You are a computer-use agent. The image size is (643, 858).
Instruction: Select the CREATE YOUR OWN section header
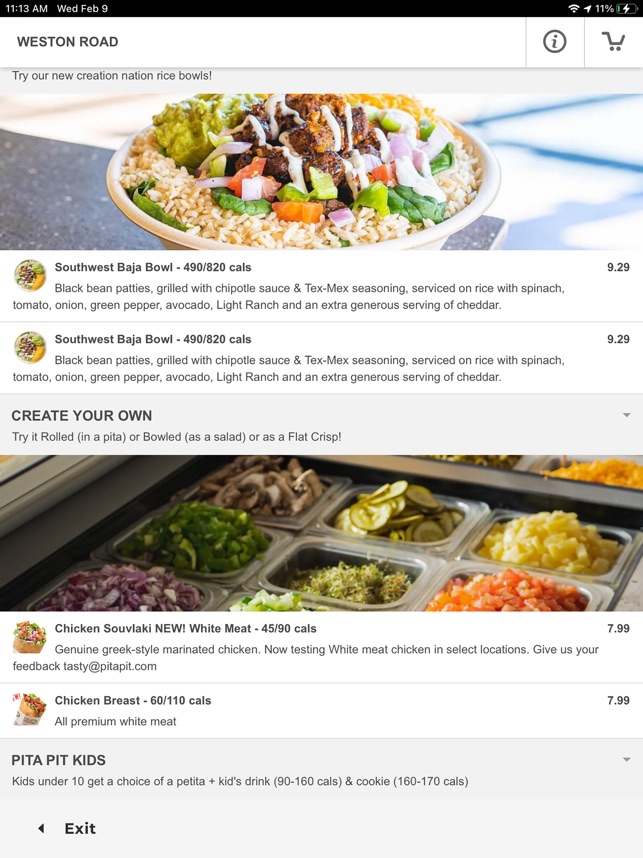[x=82, y=416]
